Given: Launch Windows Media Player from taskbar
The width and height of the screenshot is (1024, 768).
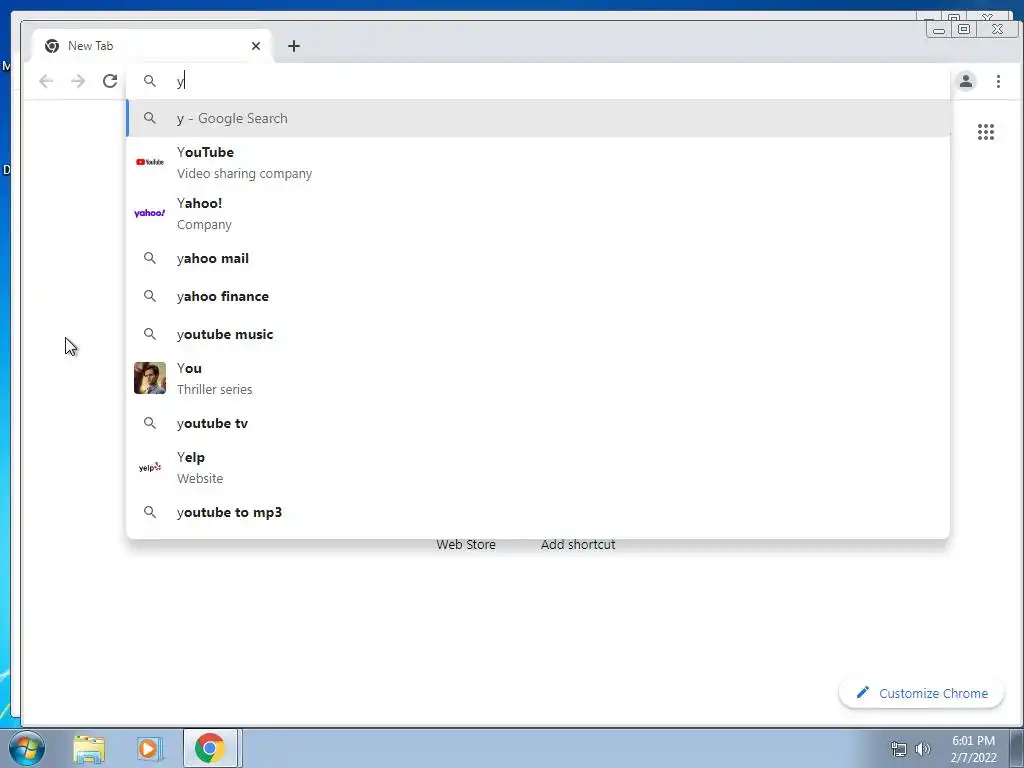Looking at the screenshot, I should coord(150,749).
